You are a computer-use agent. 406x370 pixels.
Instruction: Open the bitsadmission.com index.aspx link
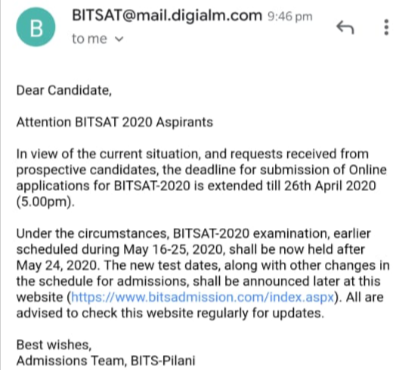[203, 297]
